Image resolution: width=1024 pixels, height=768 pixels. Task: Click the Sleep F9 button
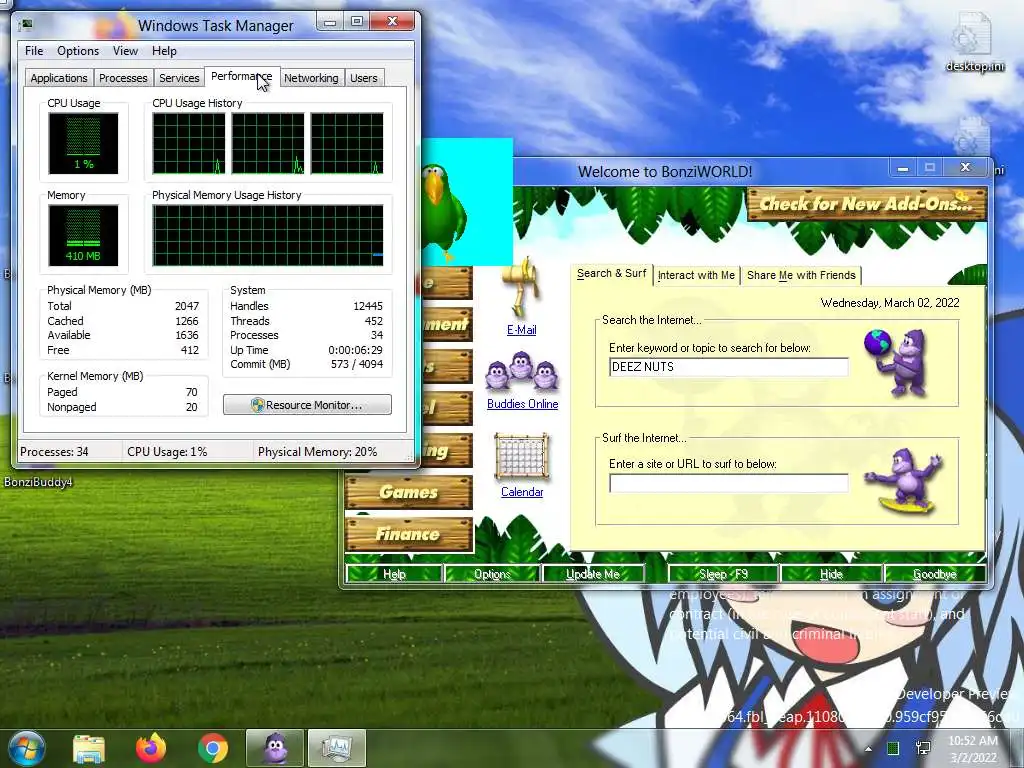[x=723, y=574]
